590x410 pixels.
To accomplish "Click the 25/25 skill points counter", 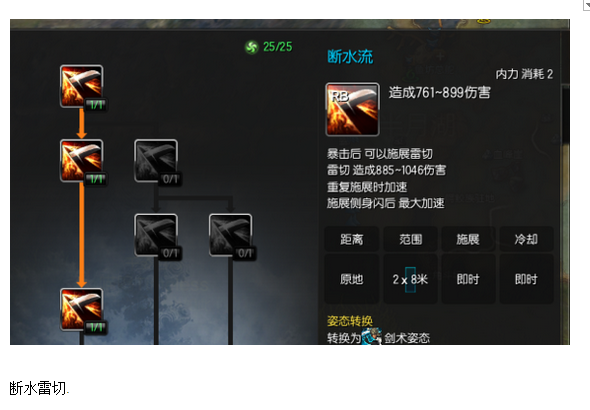I will click(277, 47).
